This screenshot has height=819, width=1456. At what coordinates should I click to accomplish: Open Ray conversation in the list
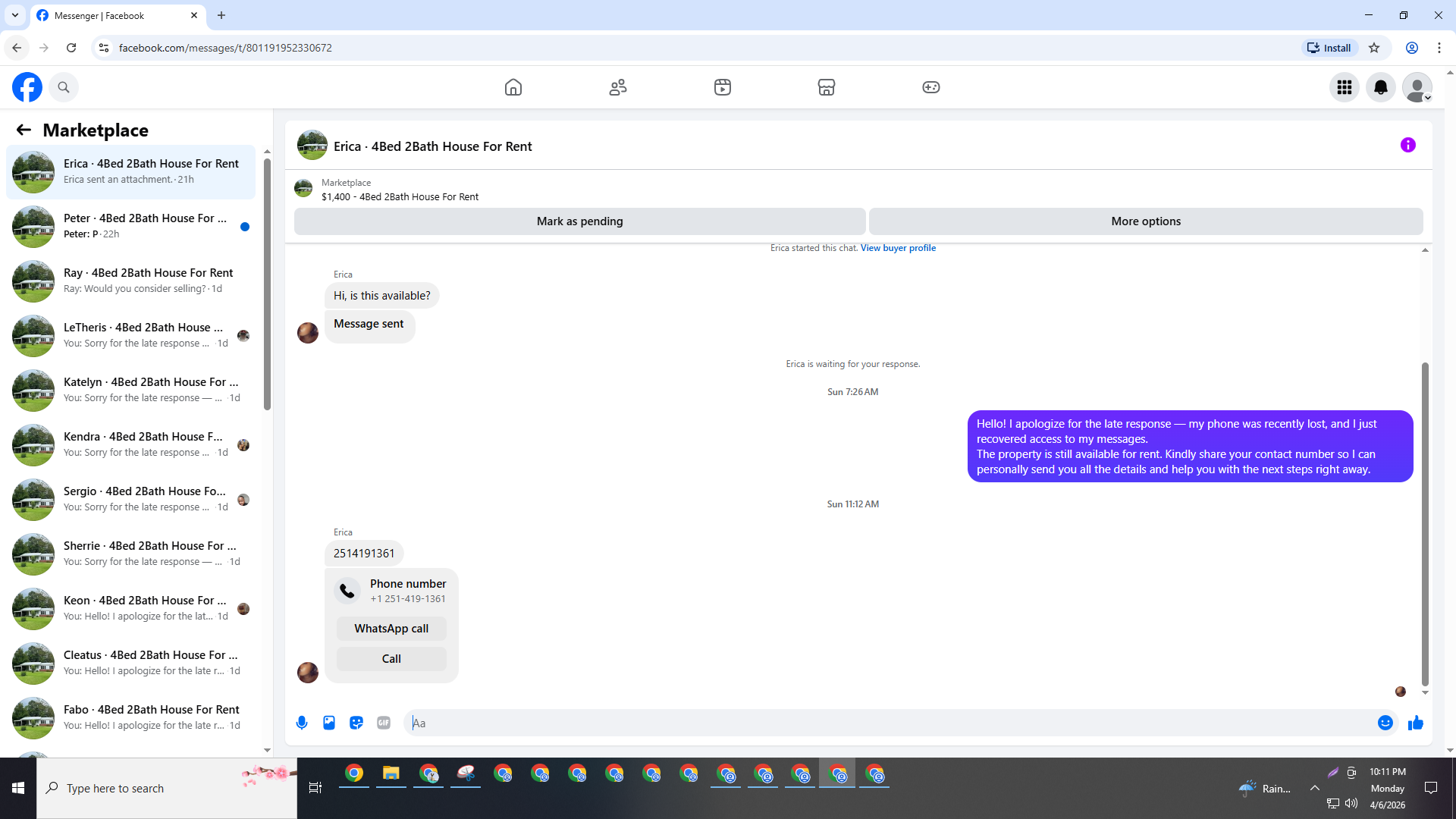pos(131,281)
